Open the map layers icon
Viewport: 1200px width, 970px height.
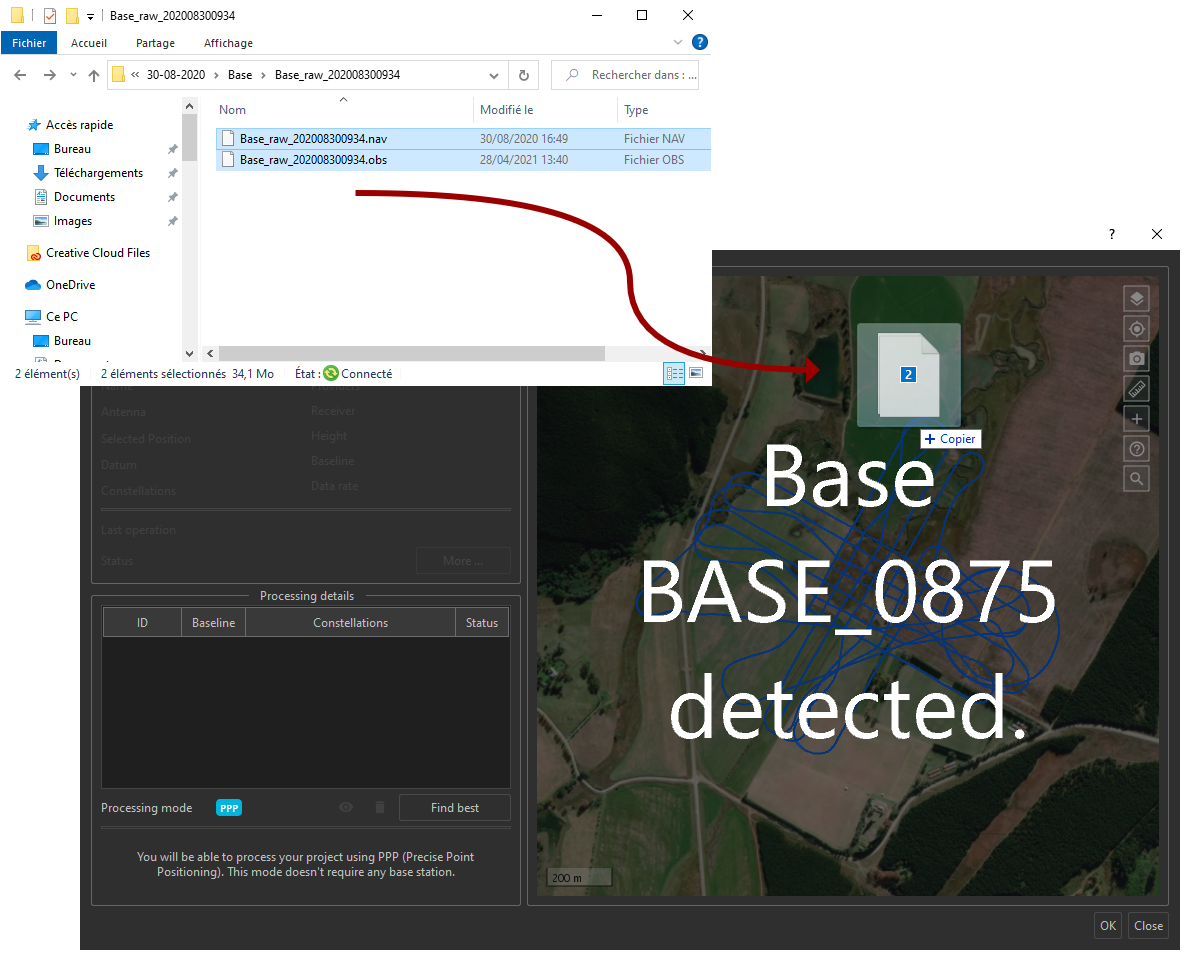coord(1136,298)
